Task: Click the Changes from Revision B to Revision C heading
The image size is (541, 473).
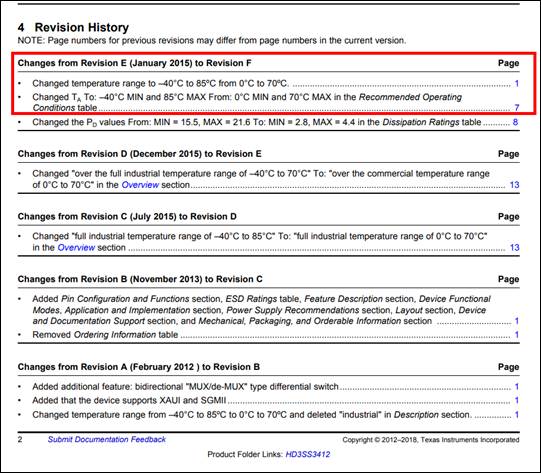Action: pos(140,279)
